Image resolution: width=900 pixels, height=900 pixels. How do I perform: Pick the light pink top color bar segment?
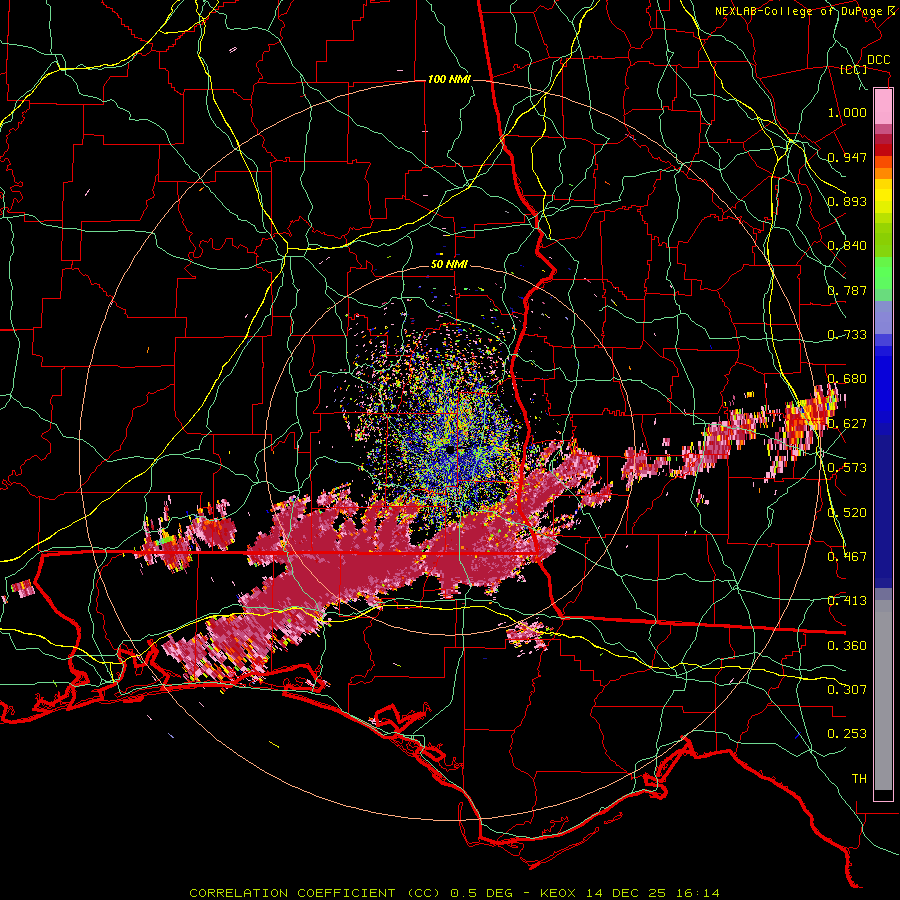(x=883, y=107)
